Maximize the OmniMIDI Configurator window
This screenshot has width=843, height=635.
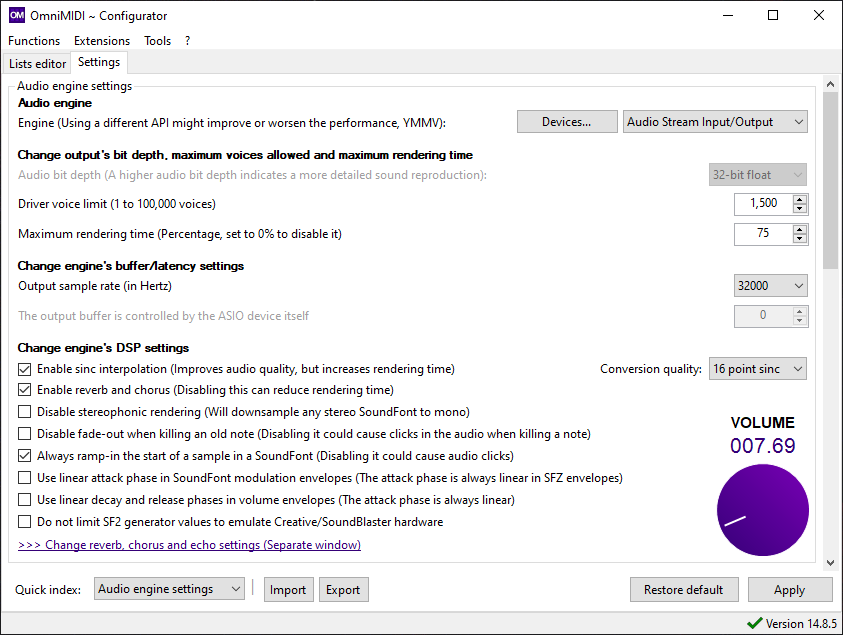coord(773,15)
